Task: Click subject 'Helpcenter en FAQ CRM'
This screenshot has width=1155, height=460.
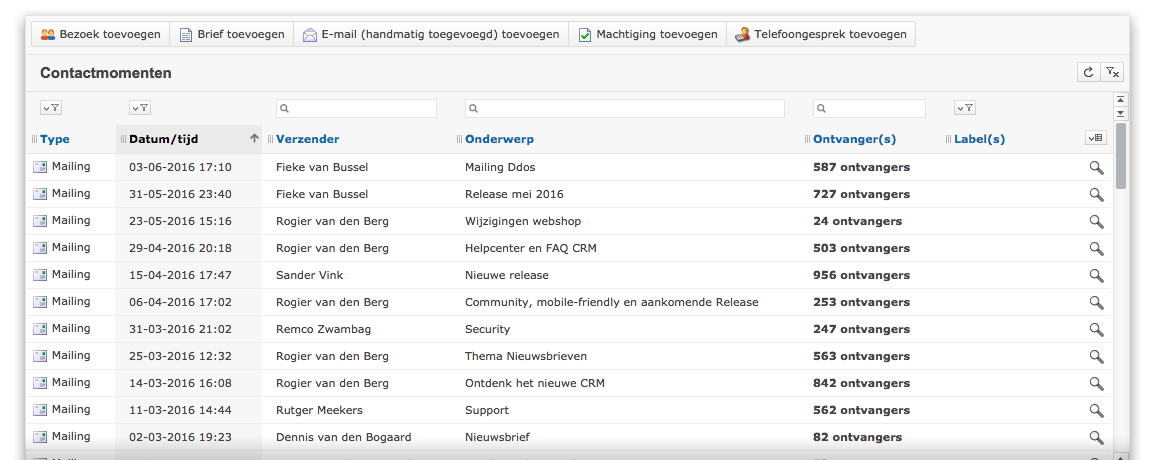Action: tap(530, 248)
